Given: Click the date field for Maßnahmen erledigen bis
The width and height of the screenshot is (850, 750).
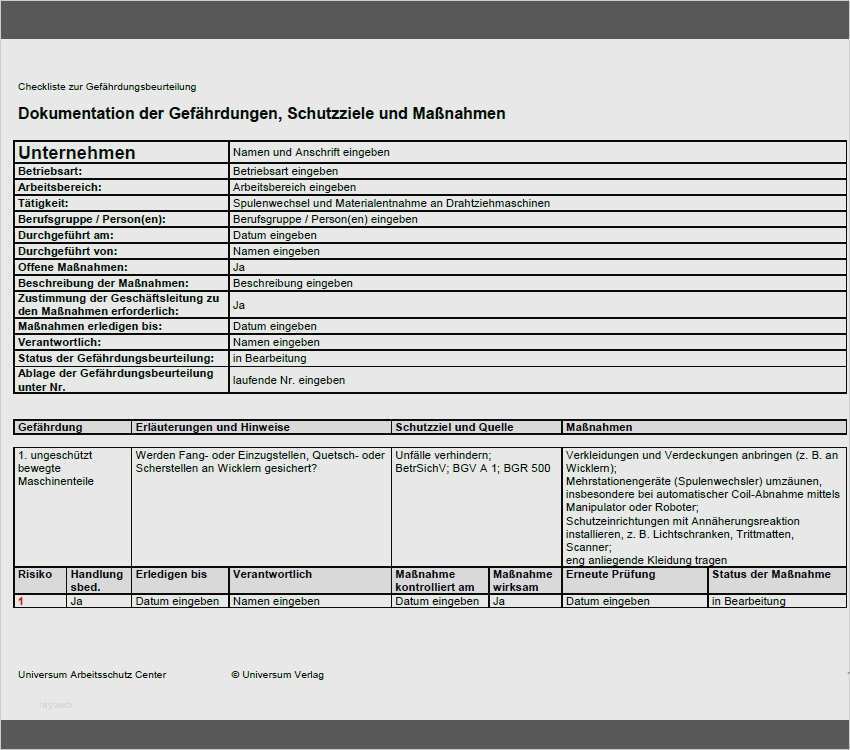Looking at the screenshot, I should click(x=537, y=326).
